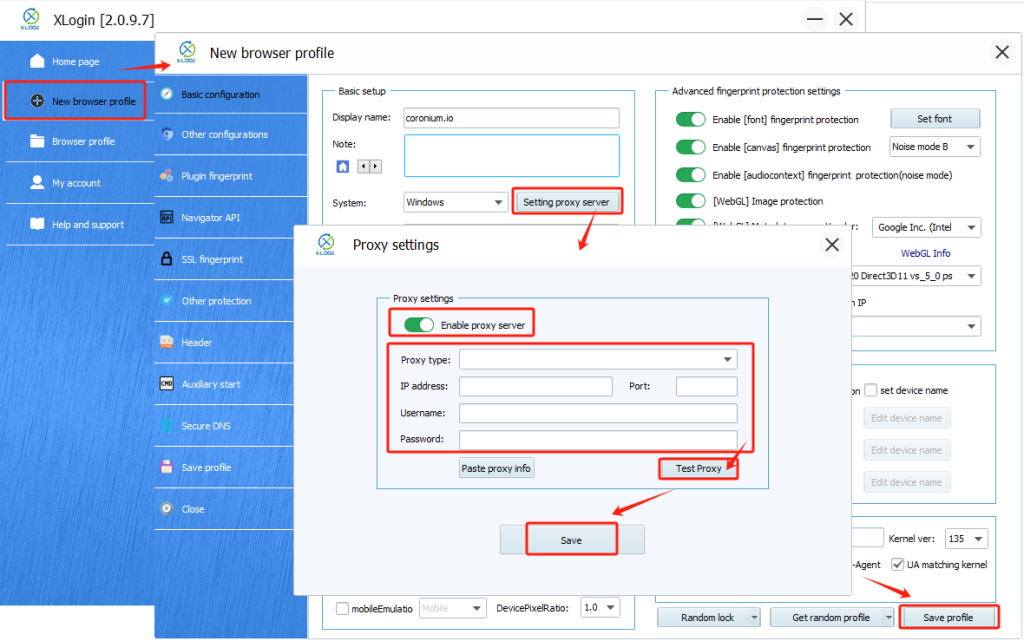Close the New browser profile window

tap(1002, 52)
